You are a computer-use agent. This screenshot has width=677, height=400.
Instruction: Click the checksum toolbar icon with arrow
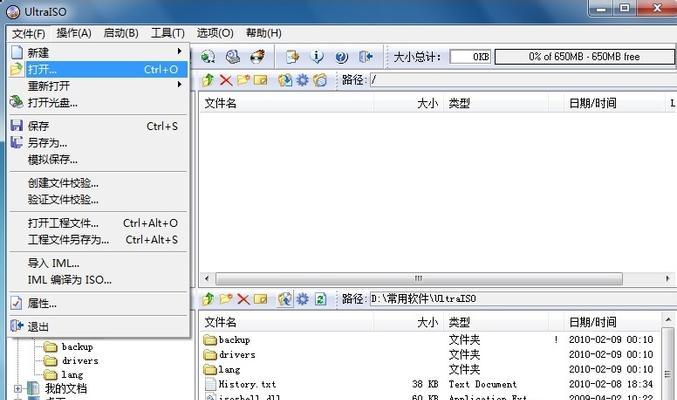tap(292, 57)
